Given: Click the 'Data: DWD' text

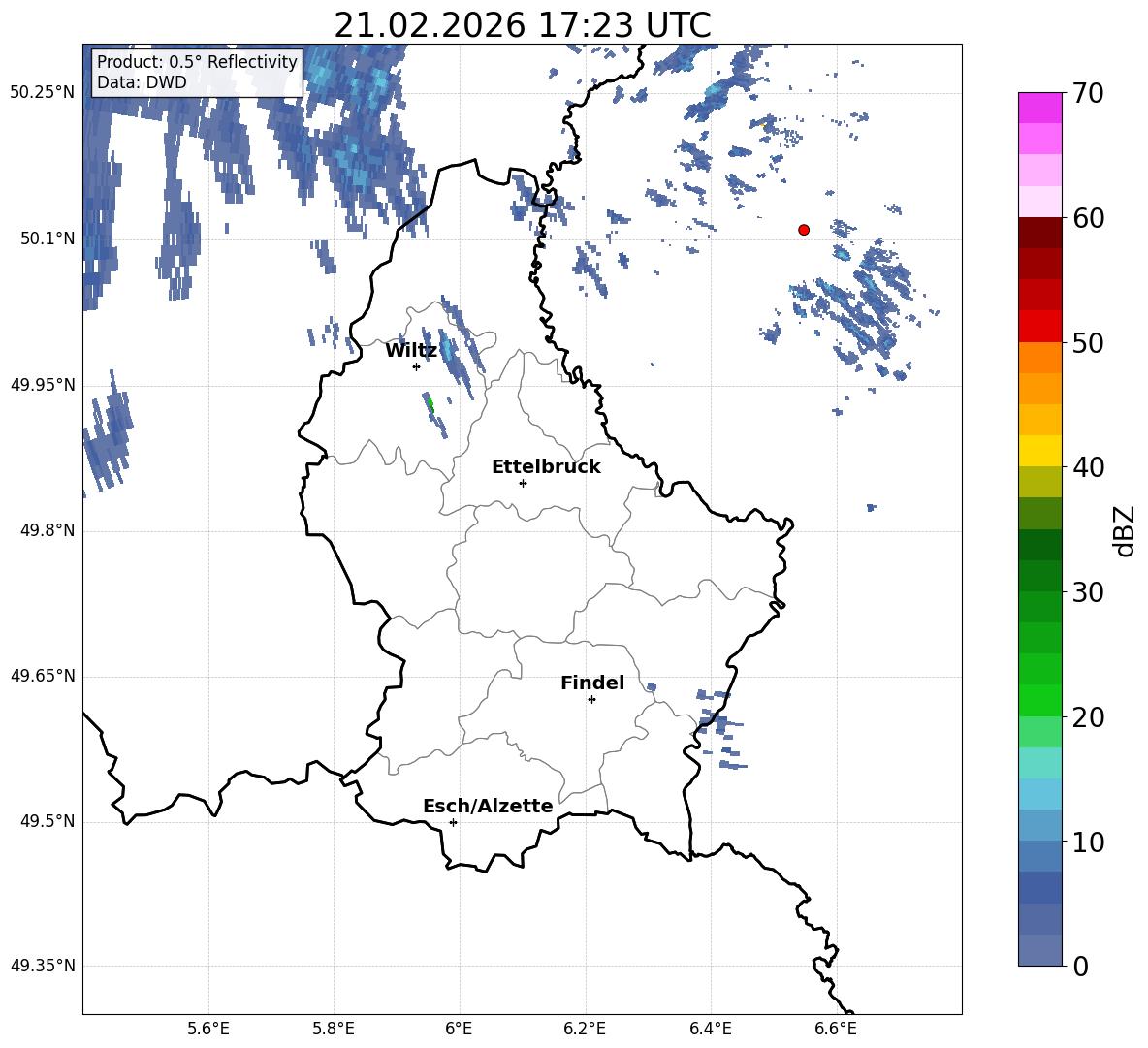Looking at the screenshot, I should point(142,82).
